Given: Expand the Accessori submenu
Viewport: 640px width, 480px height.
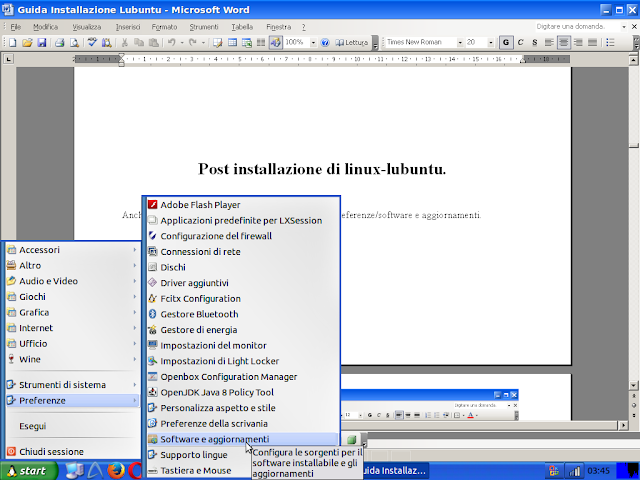Looking at the screenshot, I should [x=73, y=250].
